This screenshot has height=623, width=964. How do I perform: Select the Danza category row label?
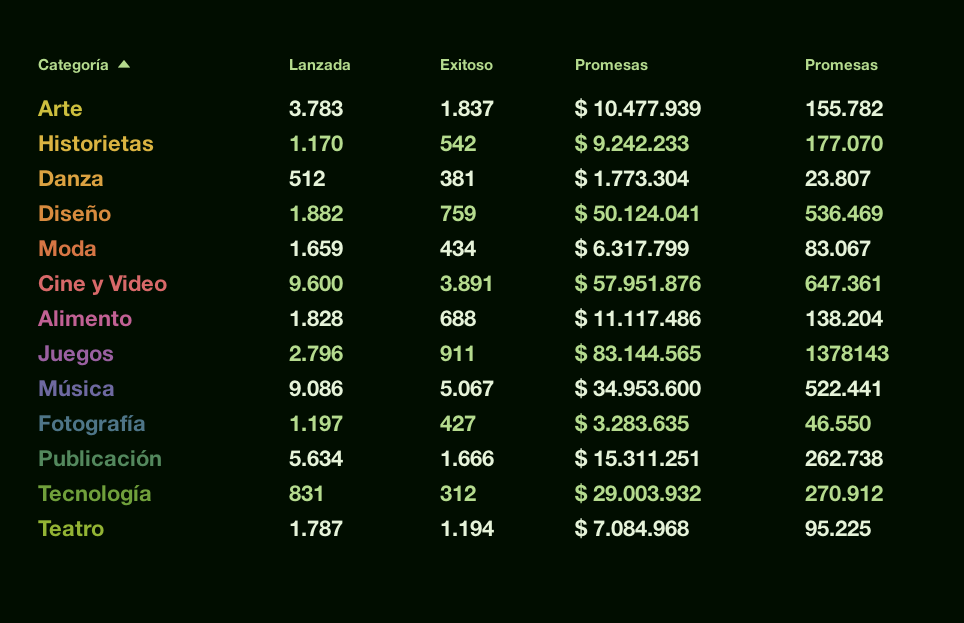click(70, 179)
